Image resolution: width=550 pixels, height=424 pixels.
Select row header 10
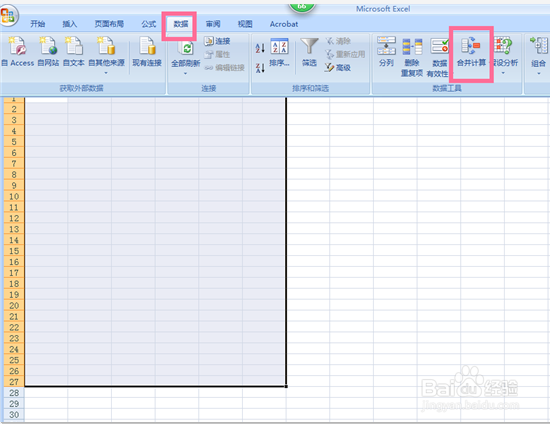pyautogui.click(x=14, y=196)
